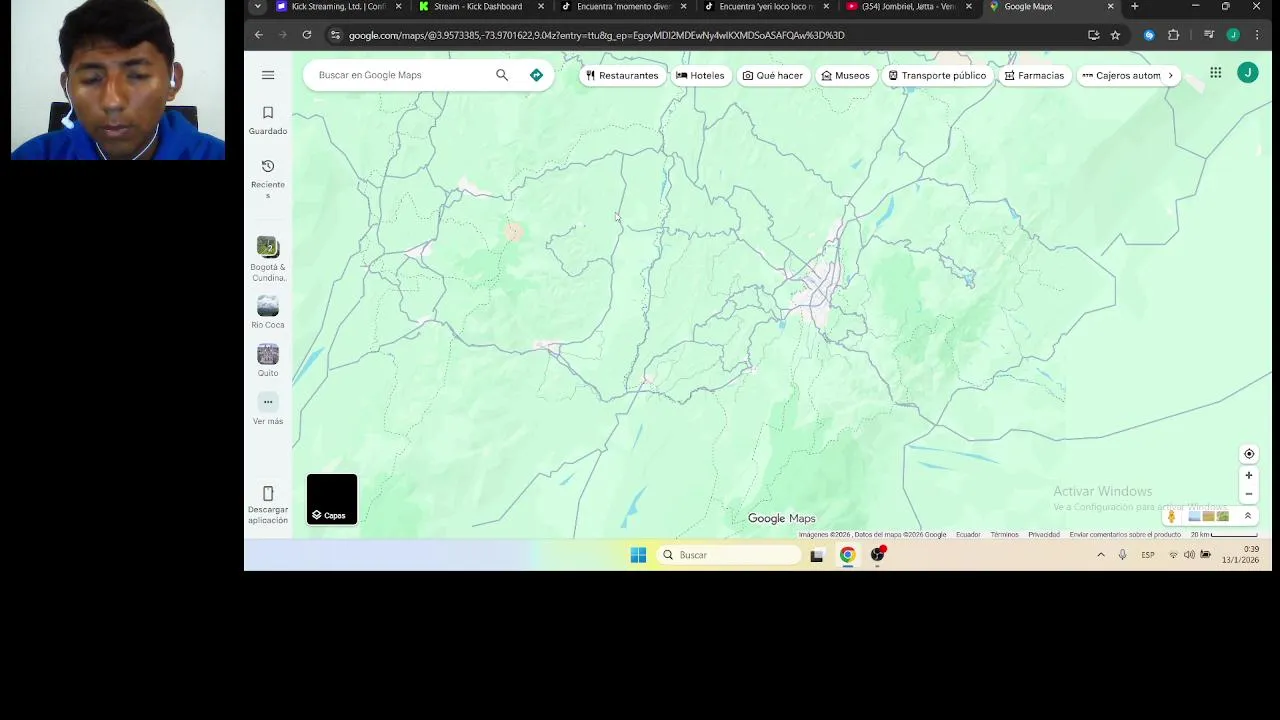Show your location with target icon

tap(1249, 454)
